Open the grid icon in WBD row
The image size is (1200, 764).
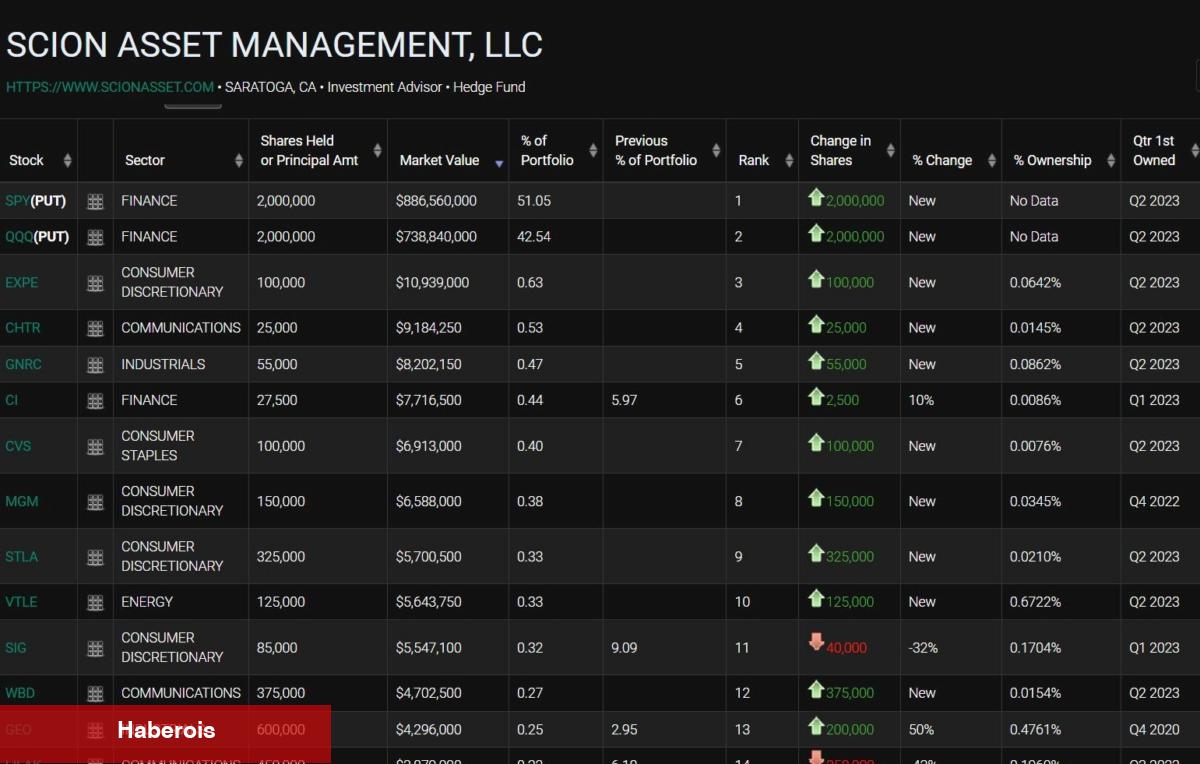pyautogui.click(x=95, y=693)
